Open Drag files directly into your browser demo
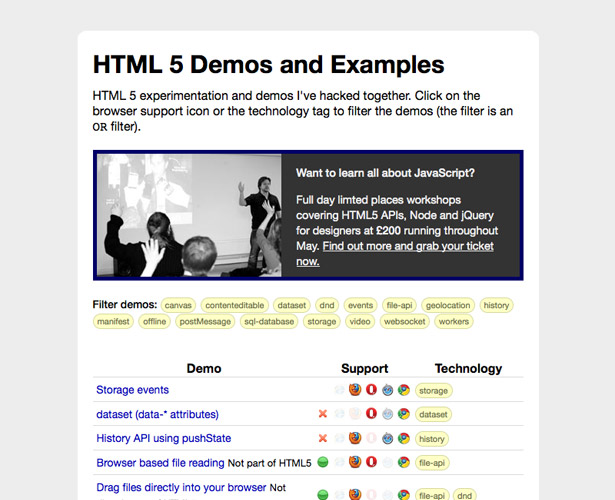The height and width of the screenshot is (500, 615). (x=181, y=487)
